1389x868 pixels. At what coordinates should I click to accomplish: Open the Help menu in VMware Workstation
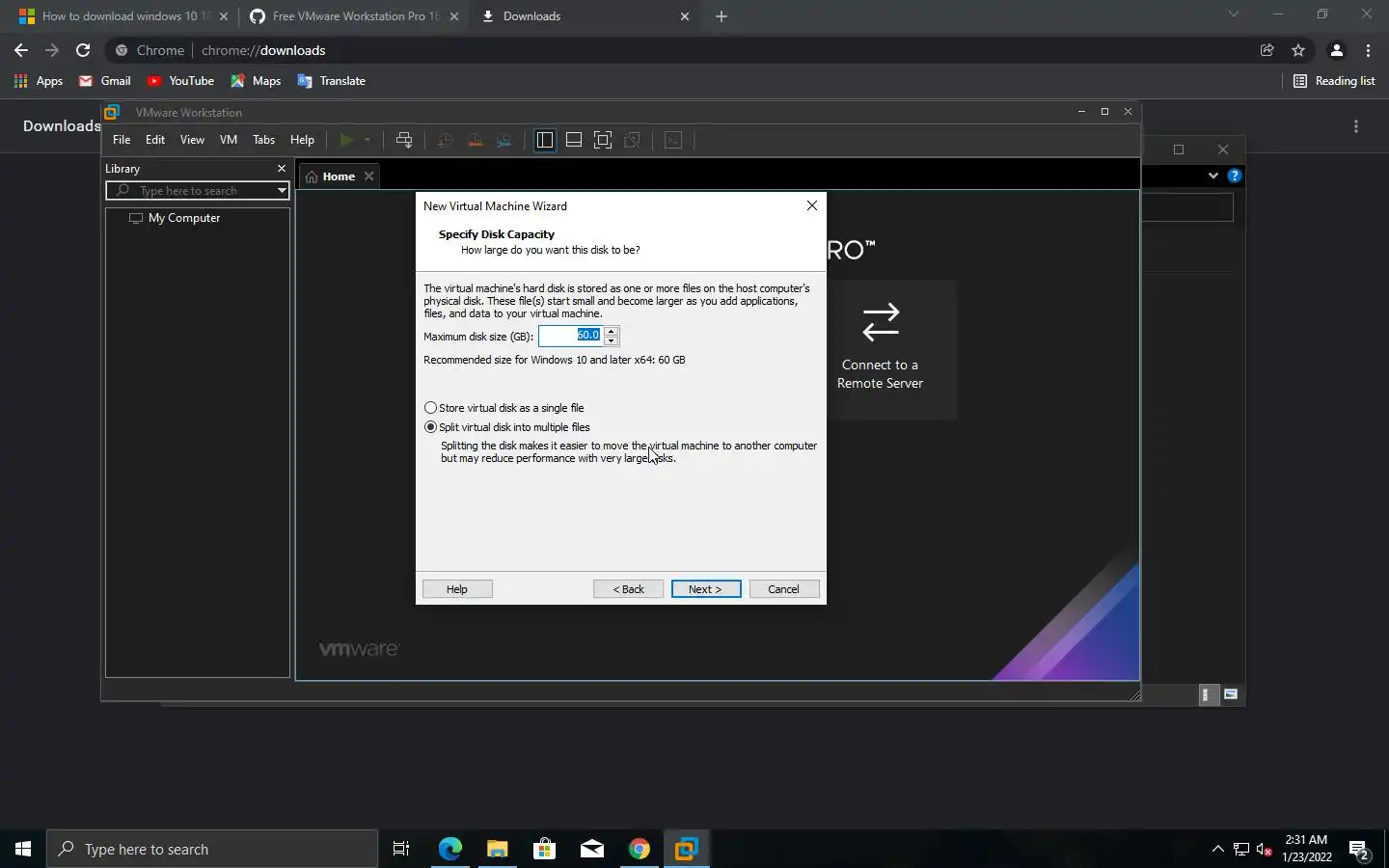click(302, 140)
